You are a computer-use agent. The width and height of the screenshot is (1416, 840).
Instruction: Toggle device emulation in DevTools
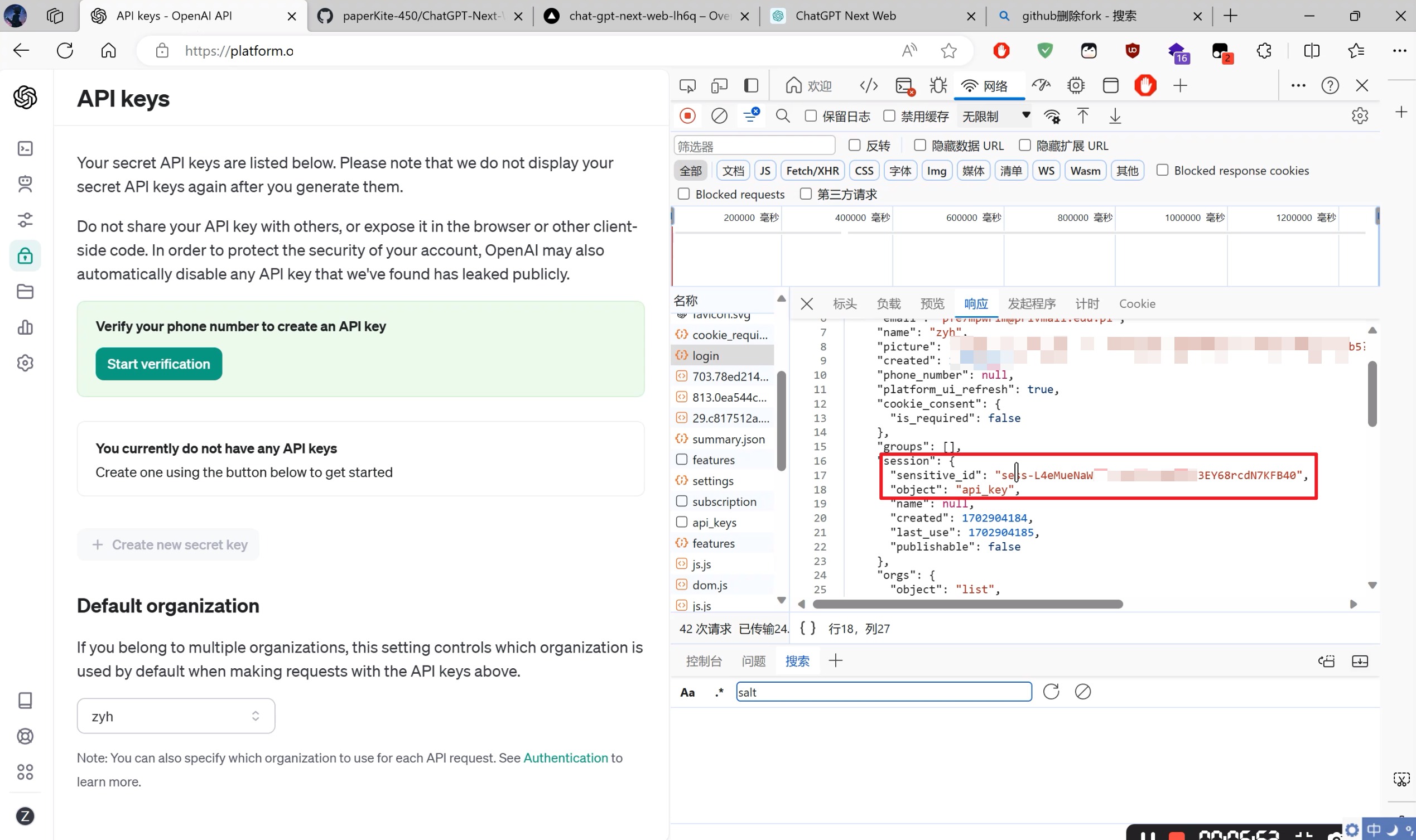[x=719, y=85]
